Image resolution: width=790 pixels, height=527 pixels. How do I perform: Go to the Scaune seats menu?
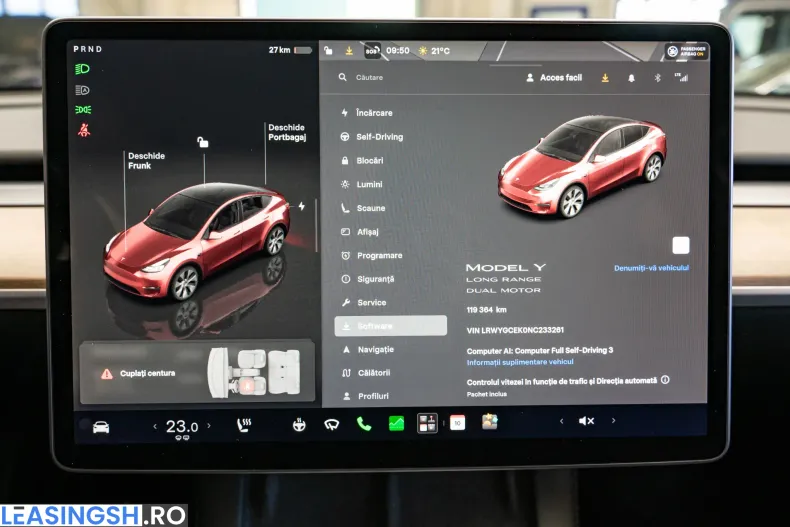coord(363,208)
